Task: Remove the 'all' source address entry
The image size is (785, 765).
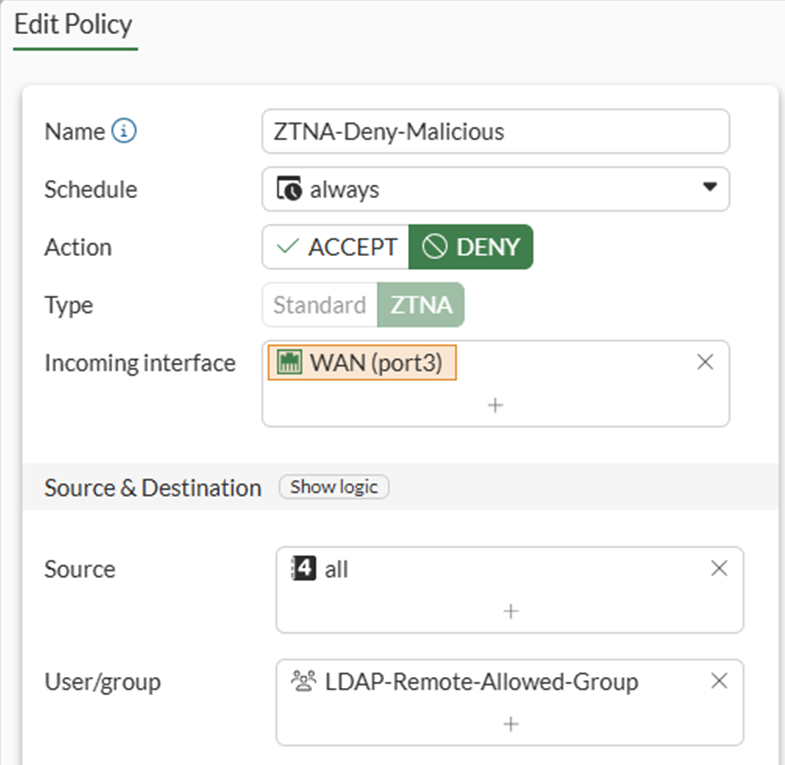Action: click(x=718, y=568)
